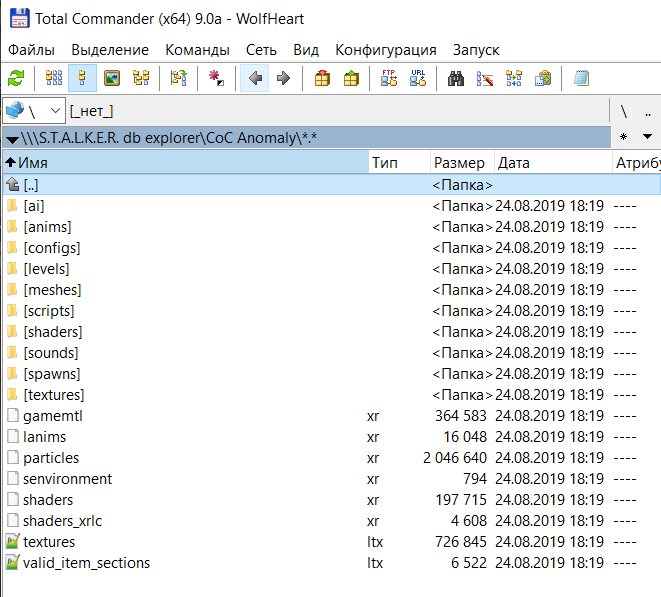This screenshot has width=661, height=597.
Task: Open the Конфигурация menu
Action: (x=386, y=50)
